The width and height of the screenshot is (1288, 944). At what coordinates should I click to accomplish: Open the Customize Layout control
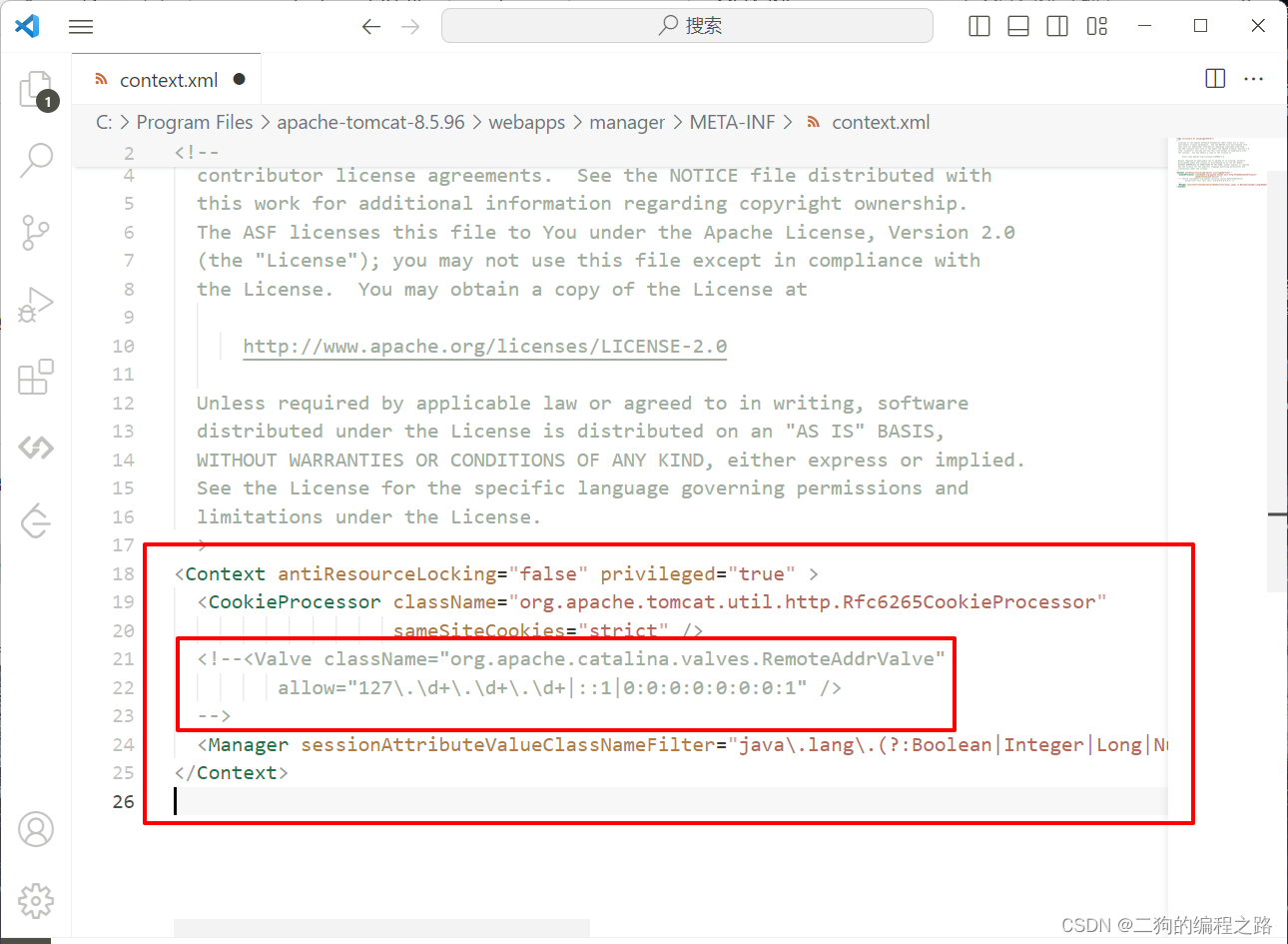(1097, 26)
